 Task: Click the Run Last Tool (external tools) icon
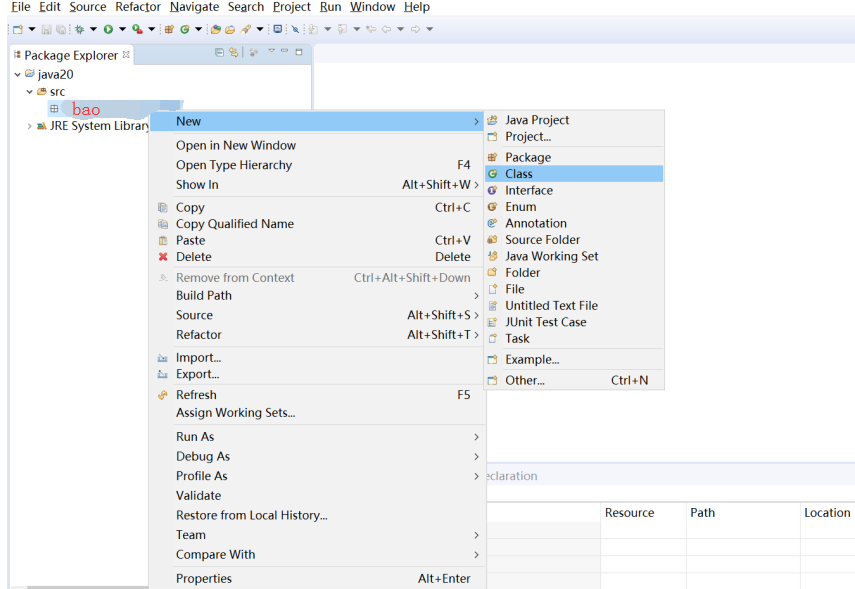click(137, 29)
